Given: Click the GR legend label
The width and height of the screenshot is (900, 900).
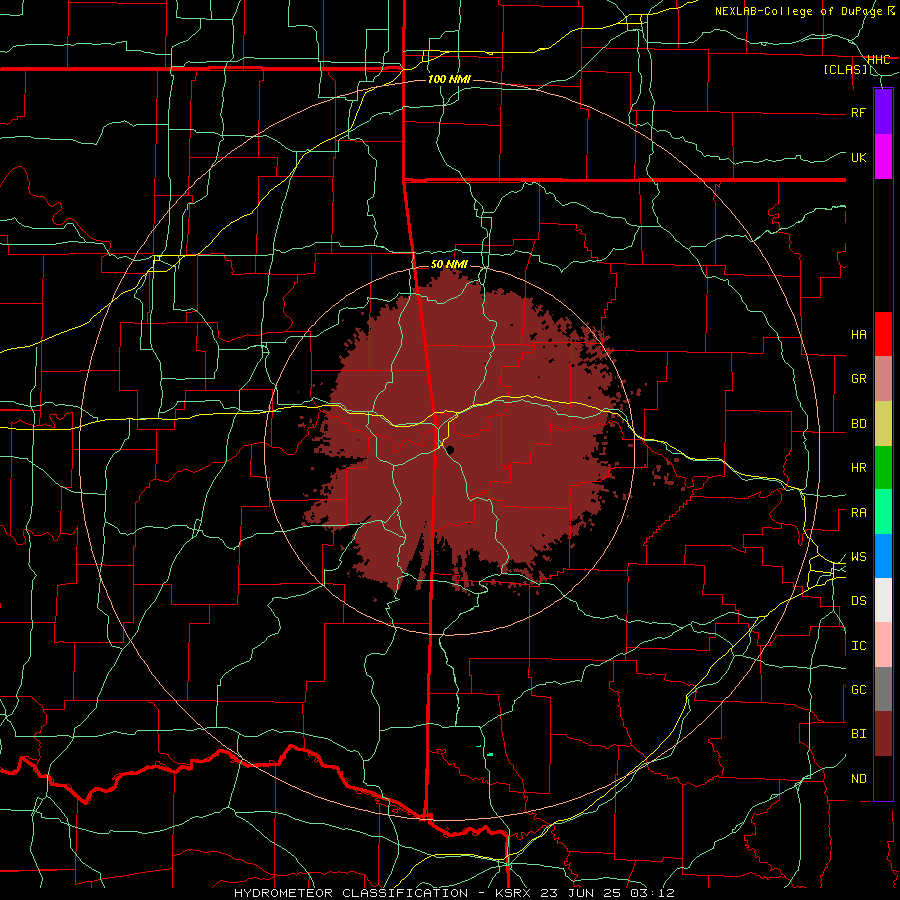Looking at the screenshot, I should 859,379.
